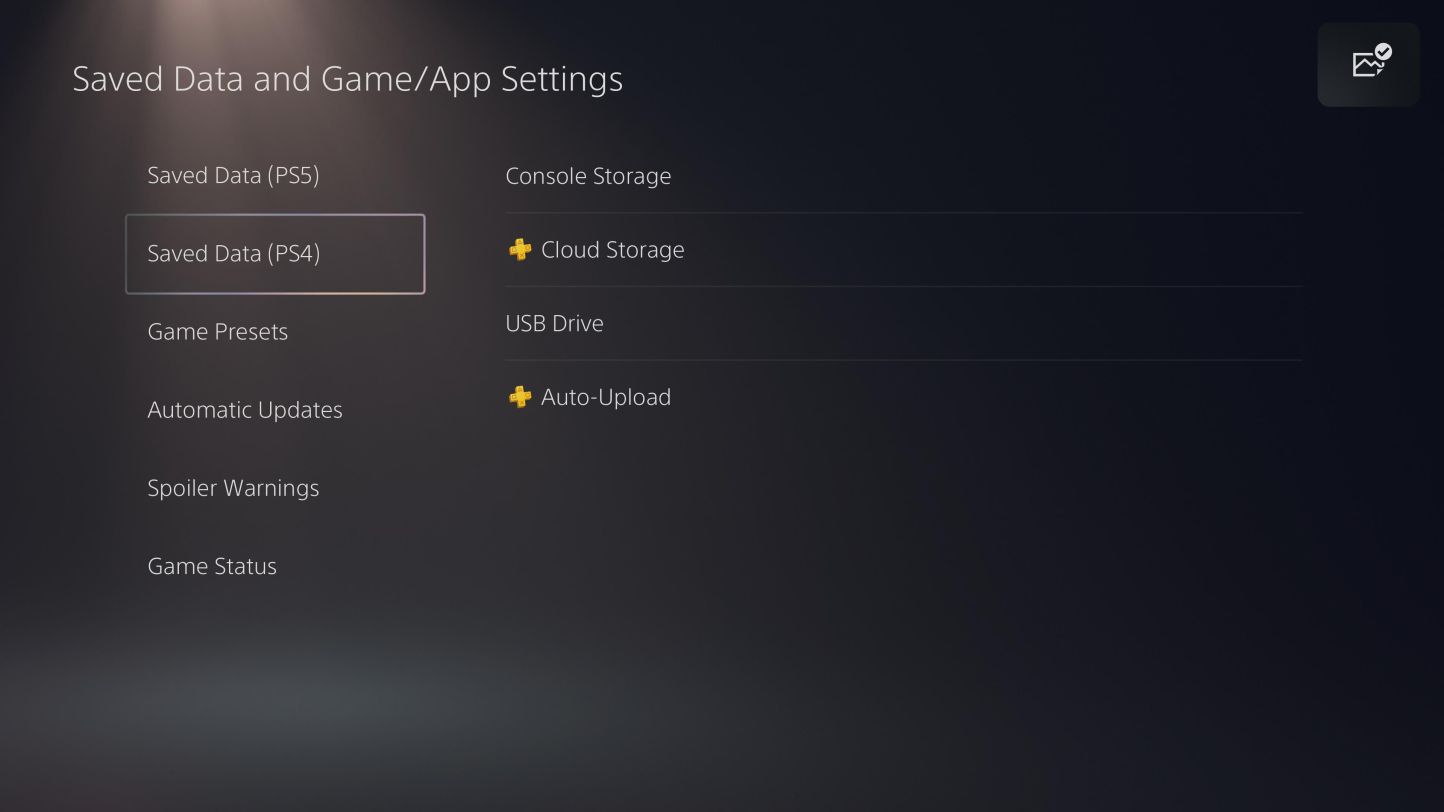The width and height of the screenshot is (1444, 812).
Task: Open the screenshot confirmation notification at top right
Action: (x=1368, y=63)
